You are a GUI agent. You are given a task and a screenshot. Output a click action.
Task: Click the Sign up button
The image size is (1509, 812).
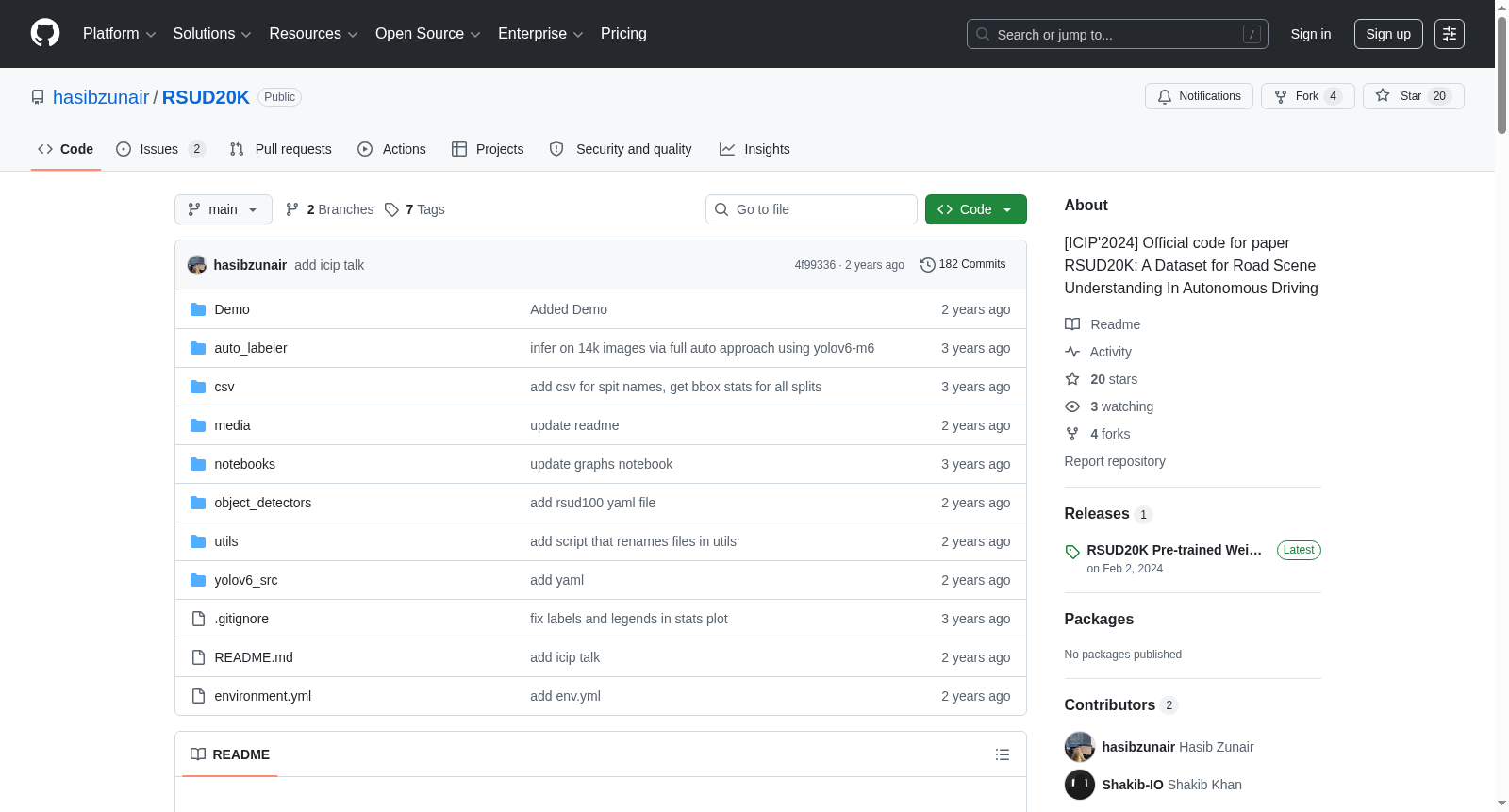click(1388, 34)
